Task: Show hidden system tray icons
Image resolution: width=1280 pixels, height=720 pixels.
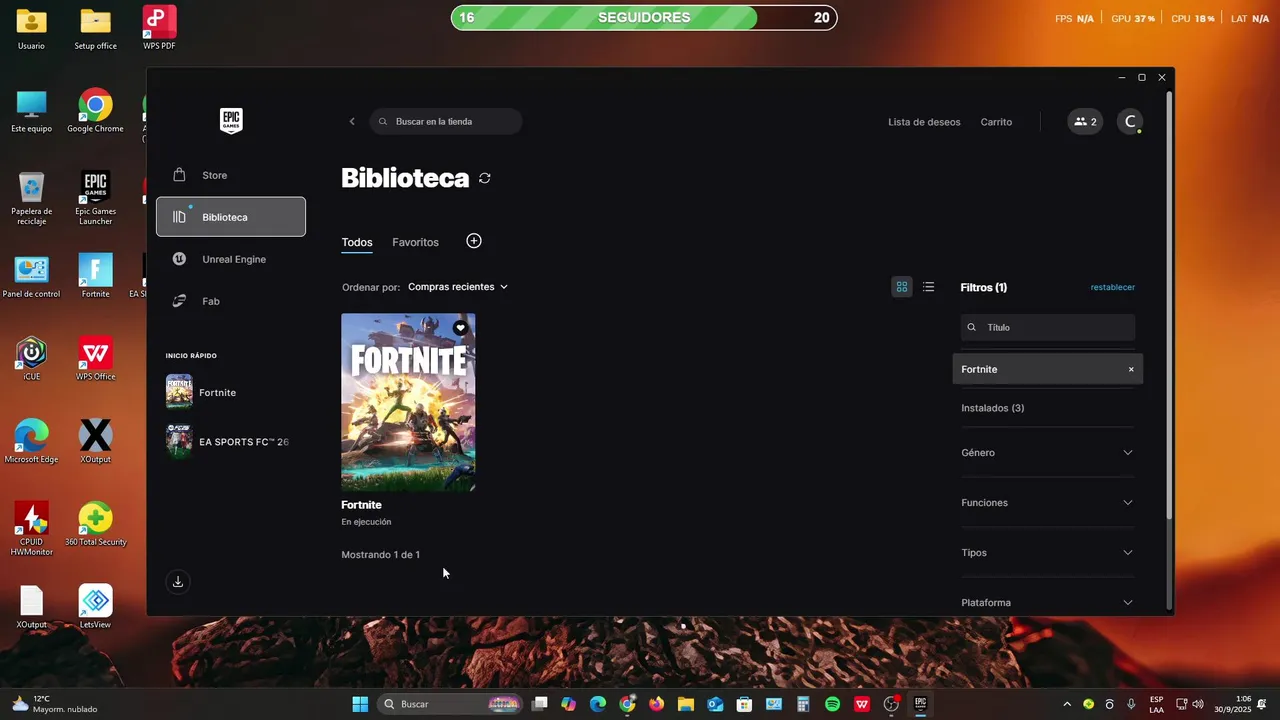Action: point(1067,704)
